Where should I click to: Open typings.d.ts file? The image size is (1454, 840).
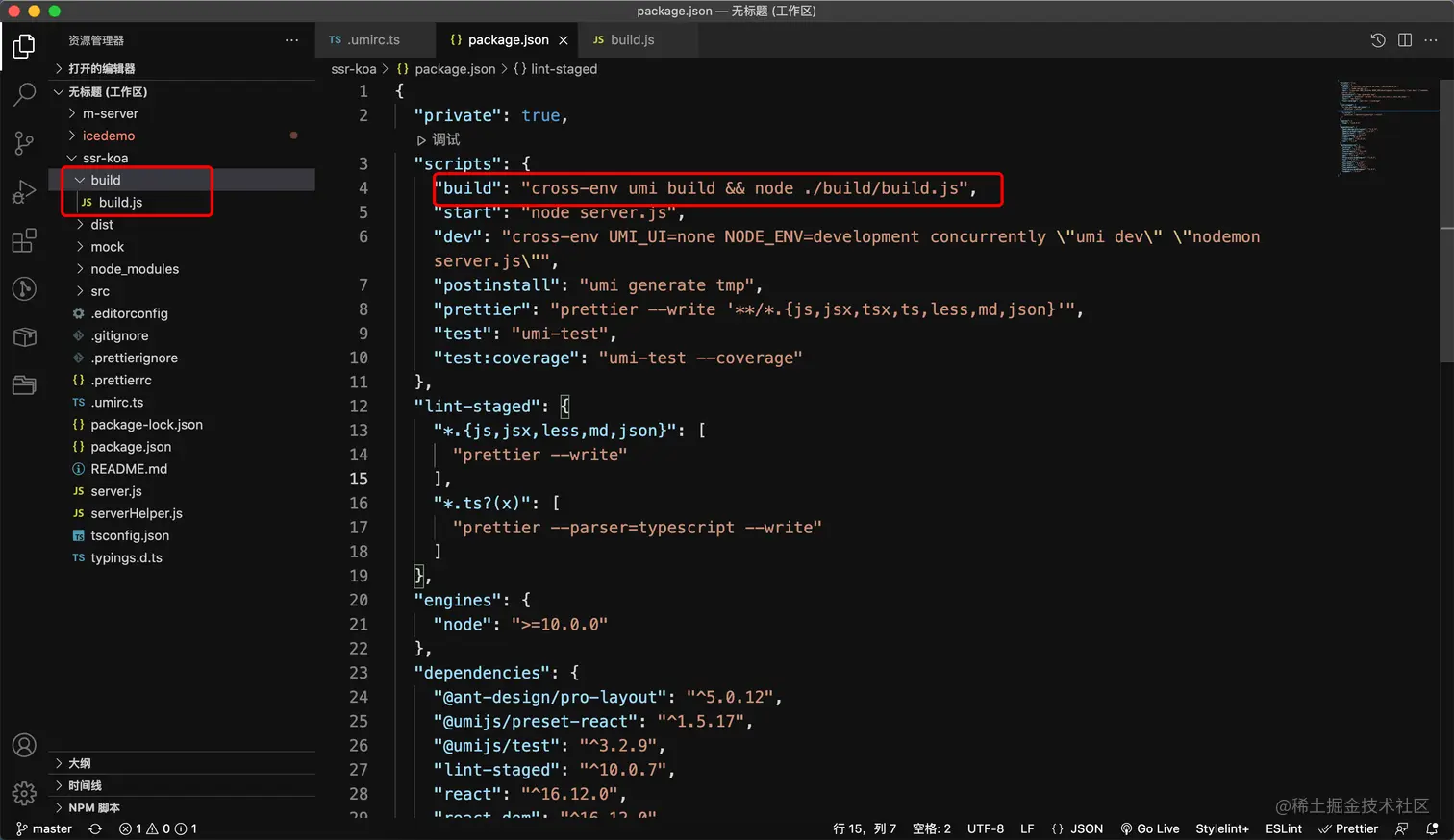pos(183,557)
